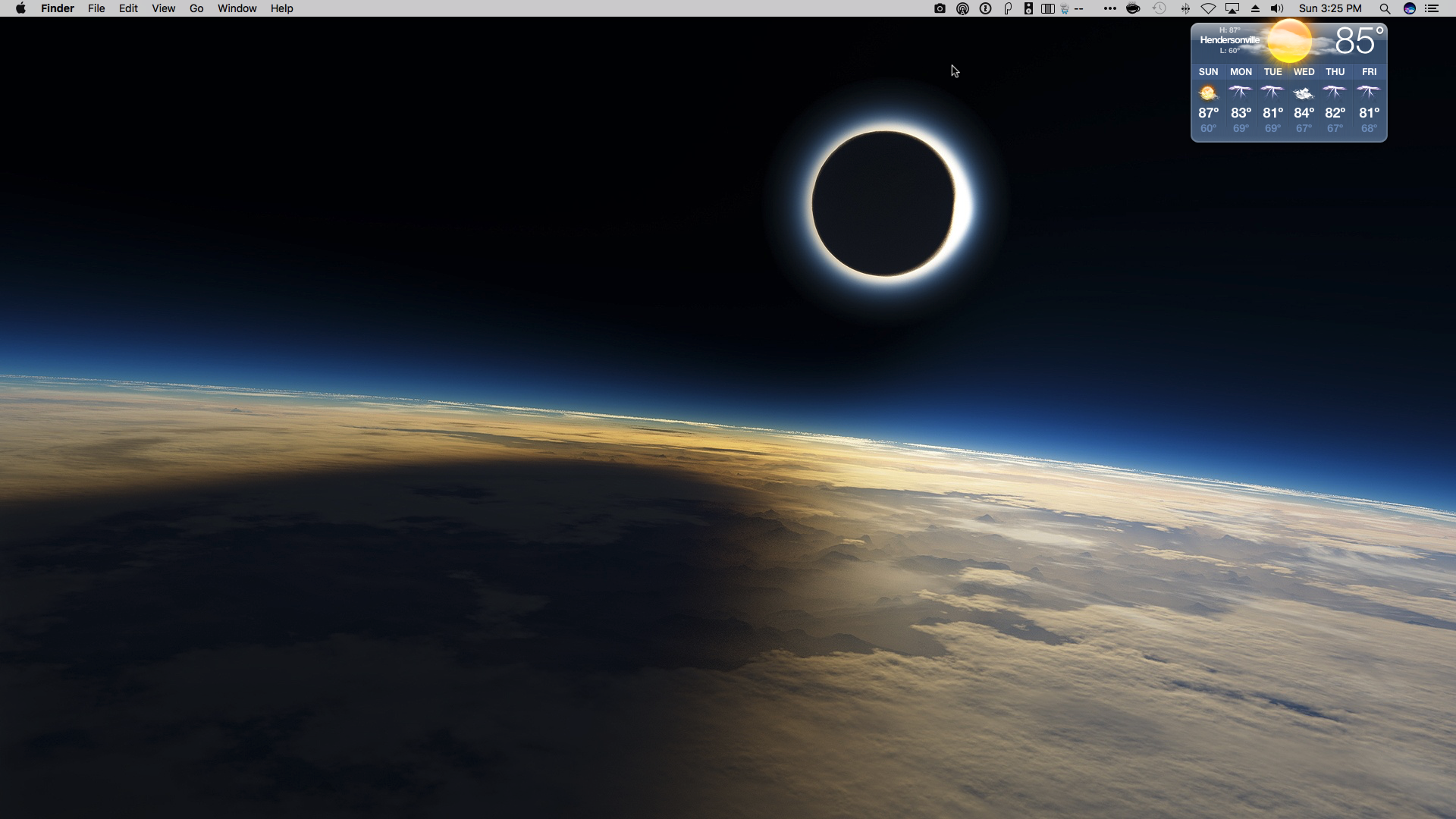Open the File menu
Image resolution: width=1456 pixels, height=819 pixels.
pos(96,8)
